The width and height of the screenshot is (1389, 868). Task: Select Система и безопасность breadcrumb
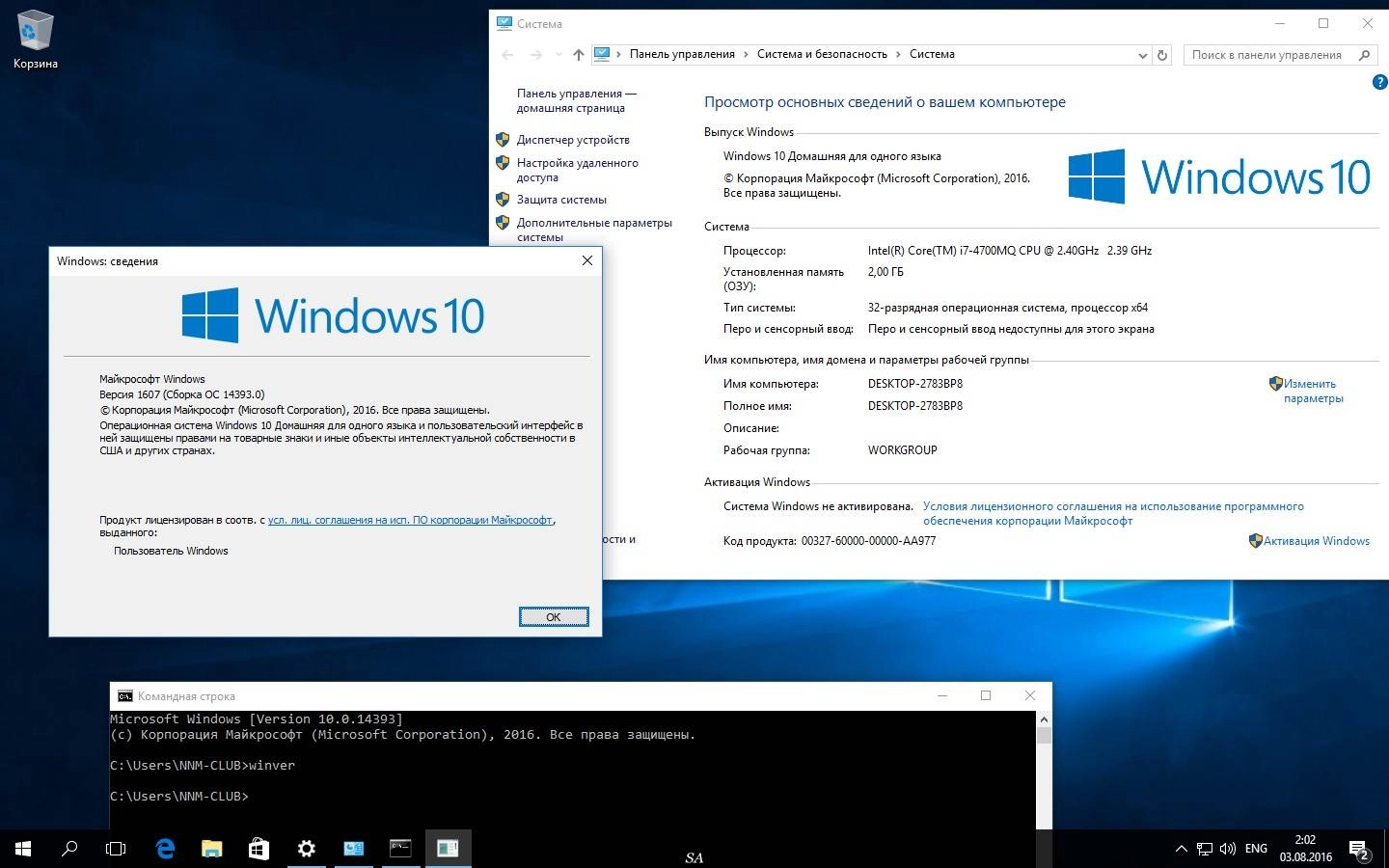(822, 54)
